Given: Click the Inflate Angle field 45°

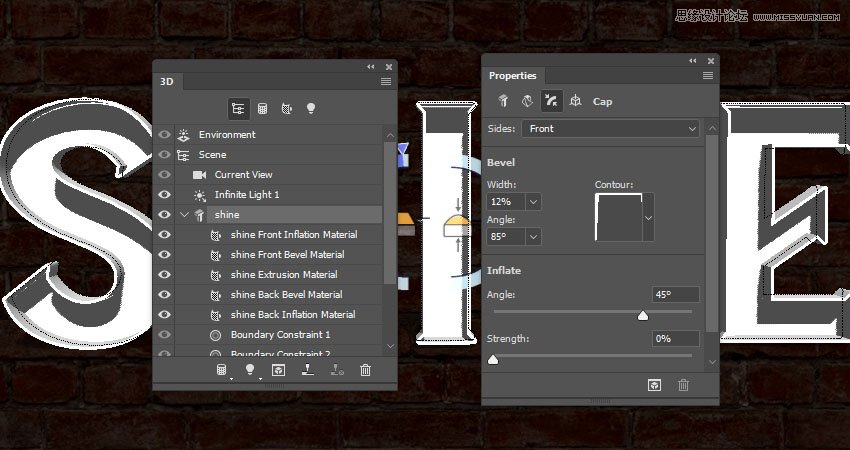Looking at the screenshot, I should coord(675,294).
